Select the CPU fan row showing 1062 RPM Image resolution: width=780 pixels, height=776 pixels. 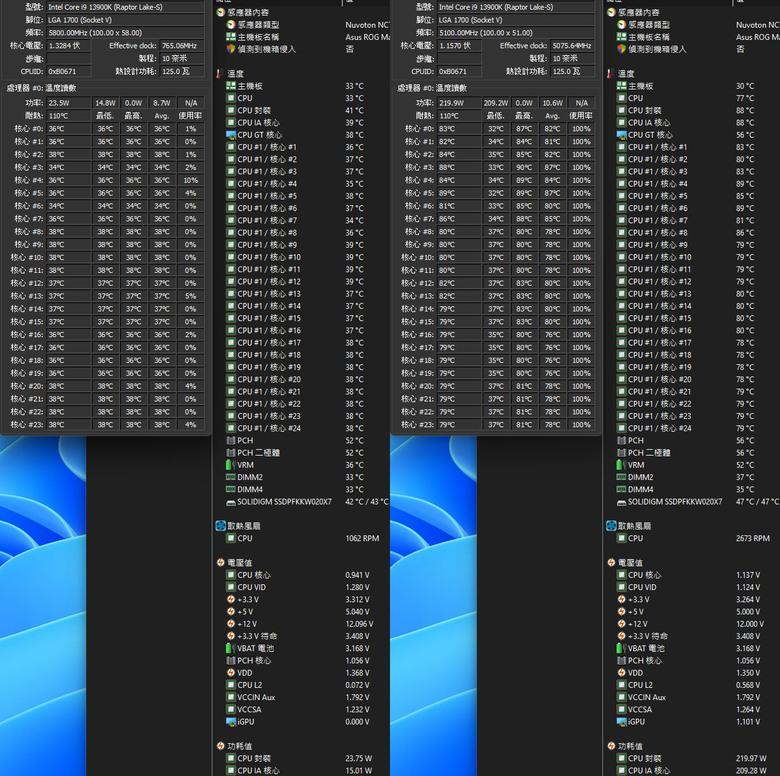tap(302, 538)
